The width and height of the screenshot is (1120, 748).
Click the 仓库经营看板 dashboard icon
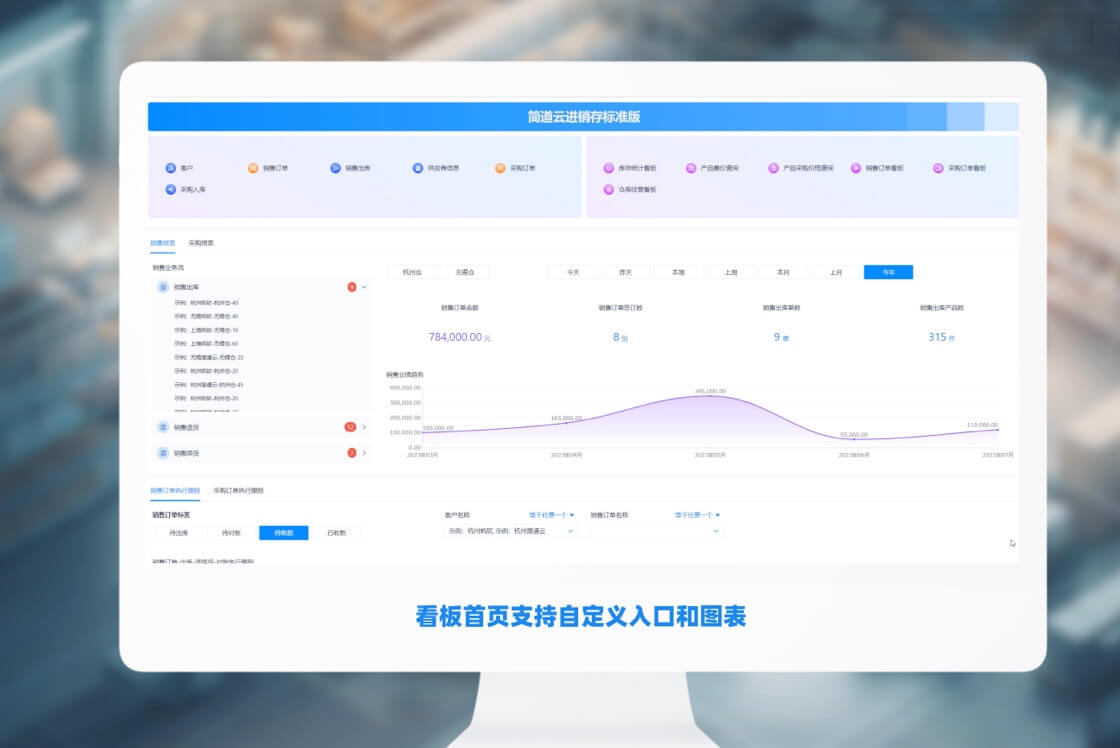609,189
